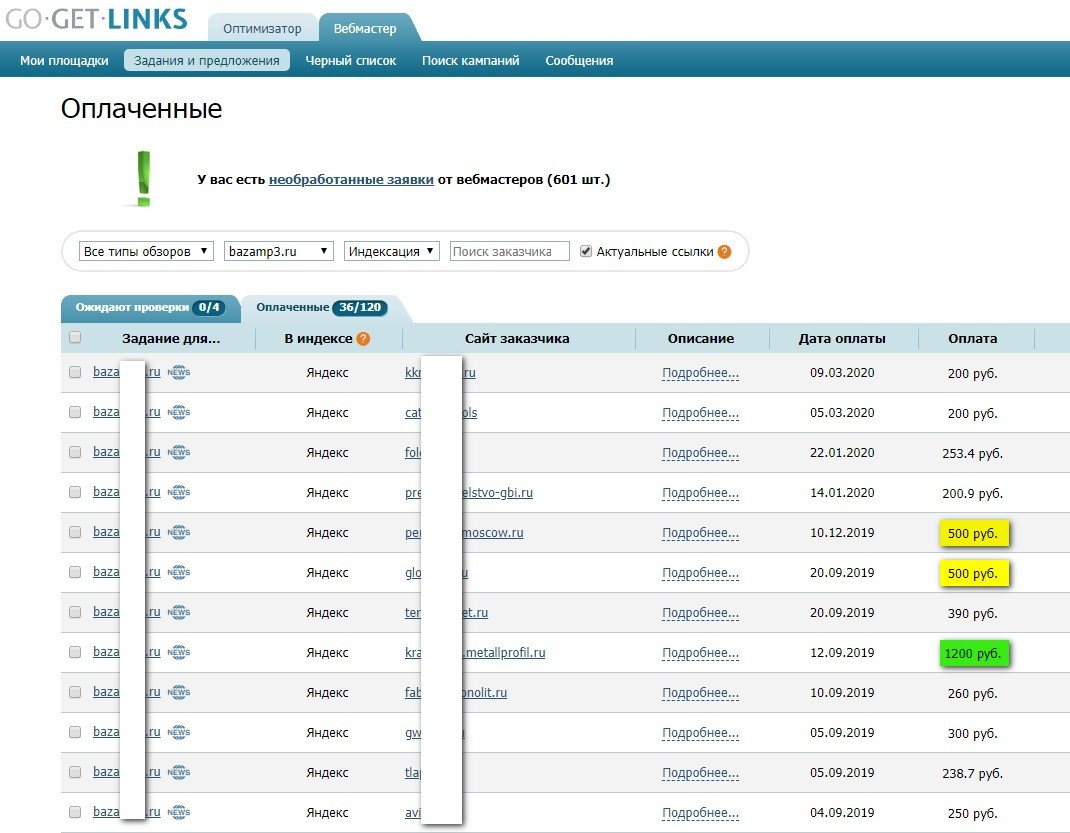Screen dimensions: 1070x833
Task: Click 500 руб. cell in 10.12.2019 row
Action: tap(973, 534)
